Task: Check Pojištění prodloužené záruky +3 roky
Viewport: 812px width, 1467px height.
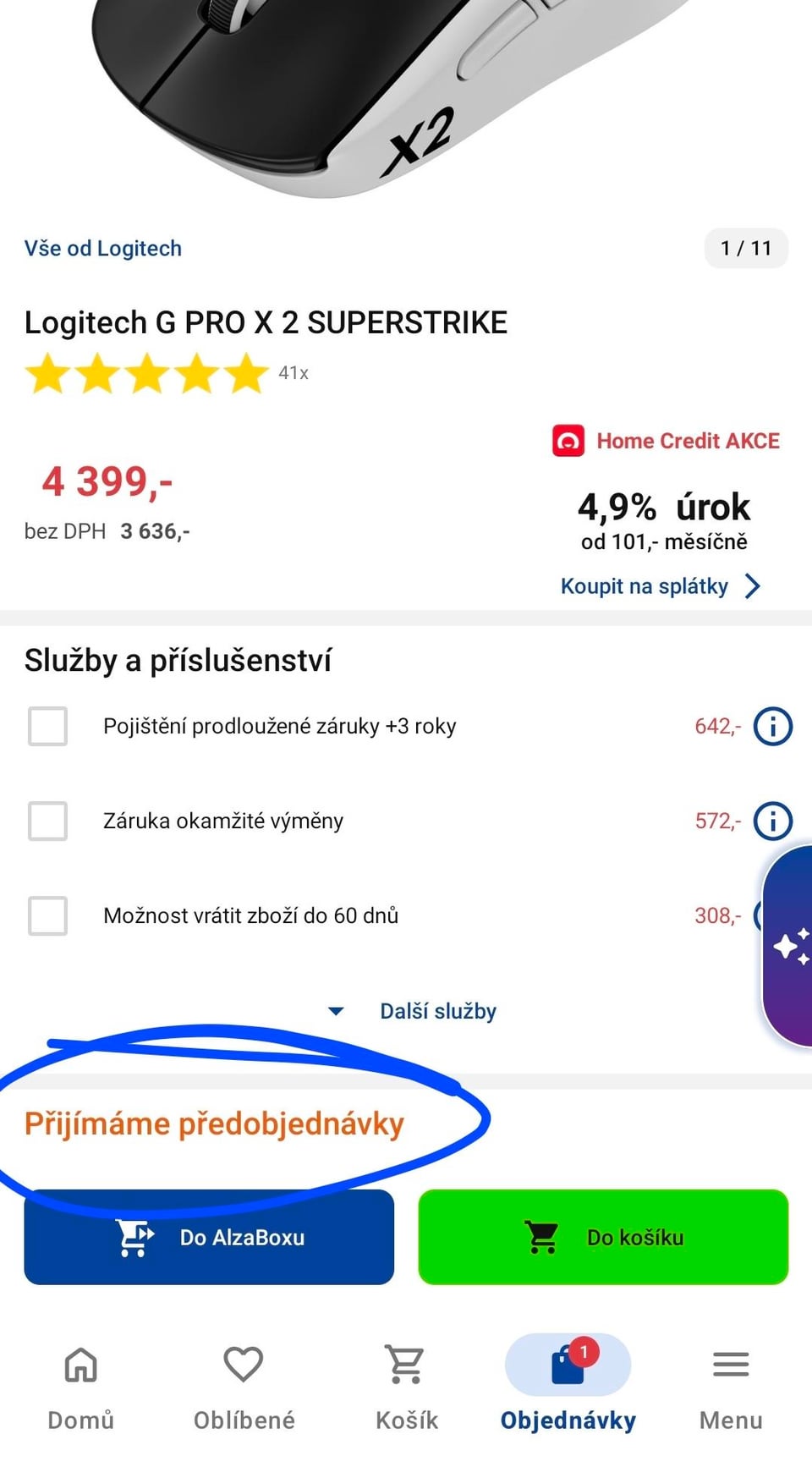Action: [47, 726]
